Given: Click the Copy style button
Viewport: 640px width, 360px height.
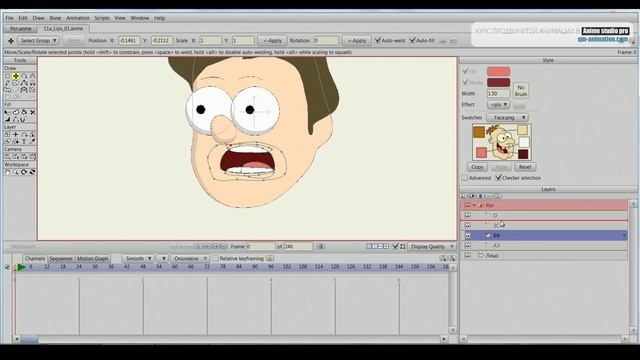Looking at the screenshot, I should click(x=477, y=167).
